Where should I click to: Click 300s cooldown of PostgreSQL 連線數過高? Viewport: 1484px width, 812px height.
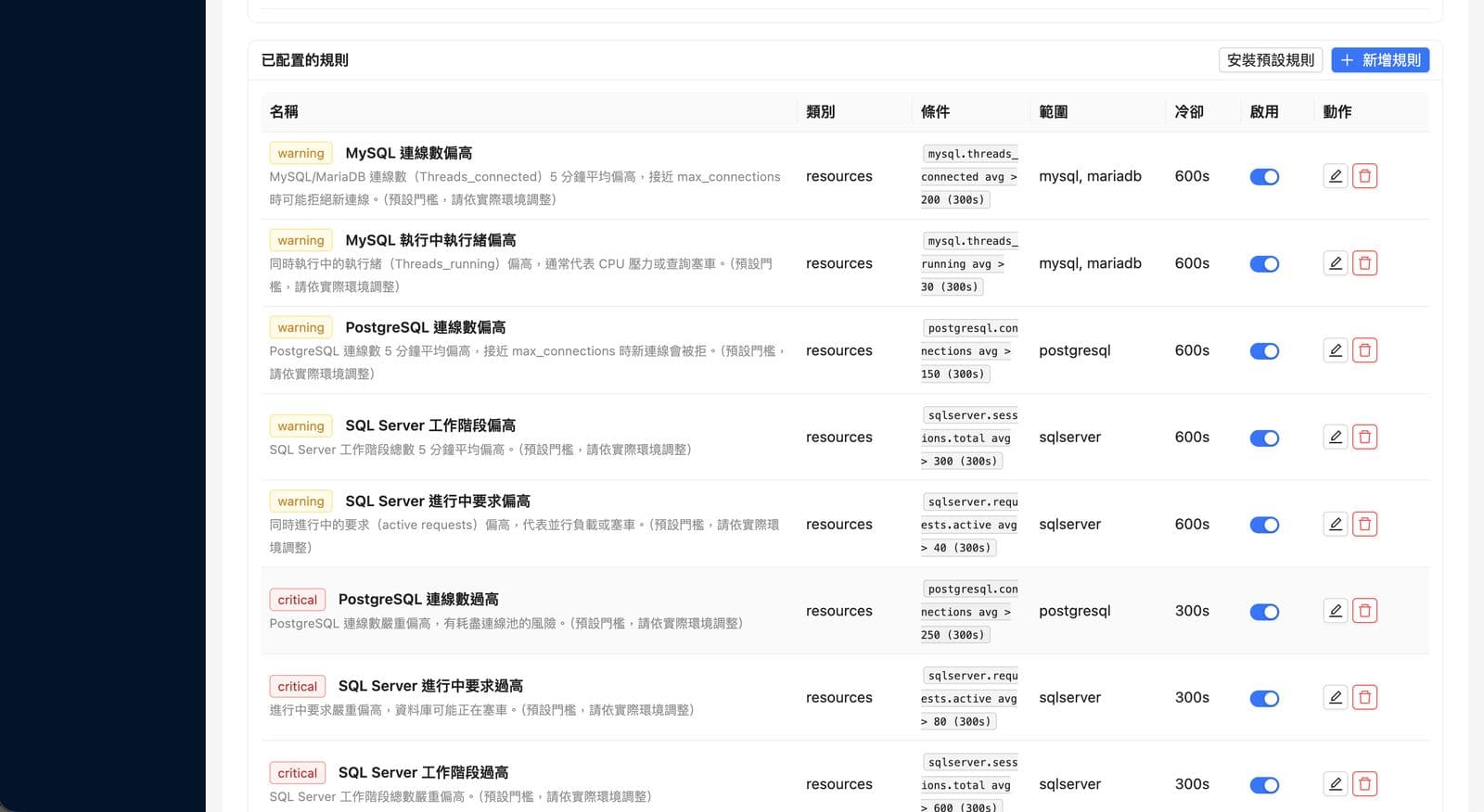[1192, 611]
